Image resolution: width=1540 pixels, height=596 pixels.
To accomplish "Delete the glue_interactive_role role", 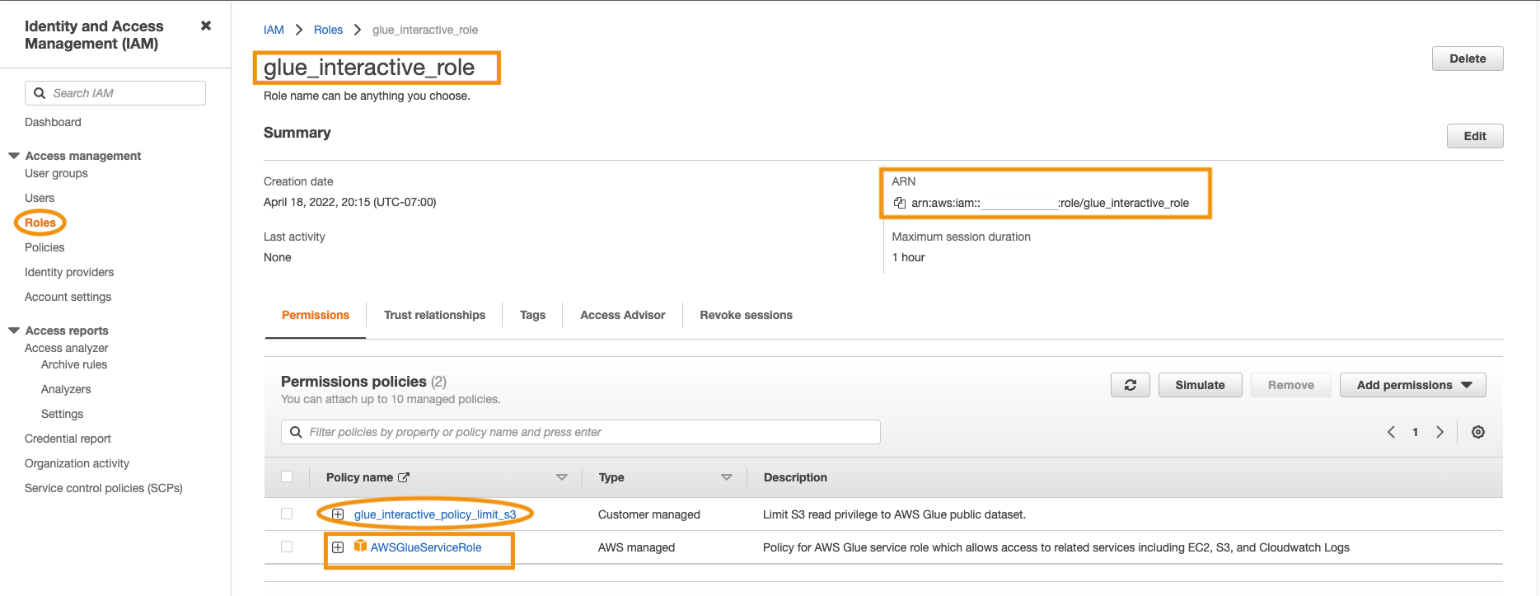I will coord(1467,59).
